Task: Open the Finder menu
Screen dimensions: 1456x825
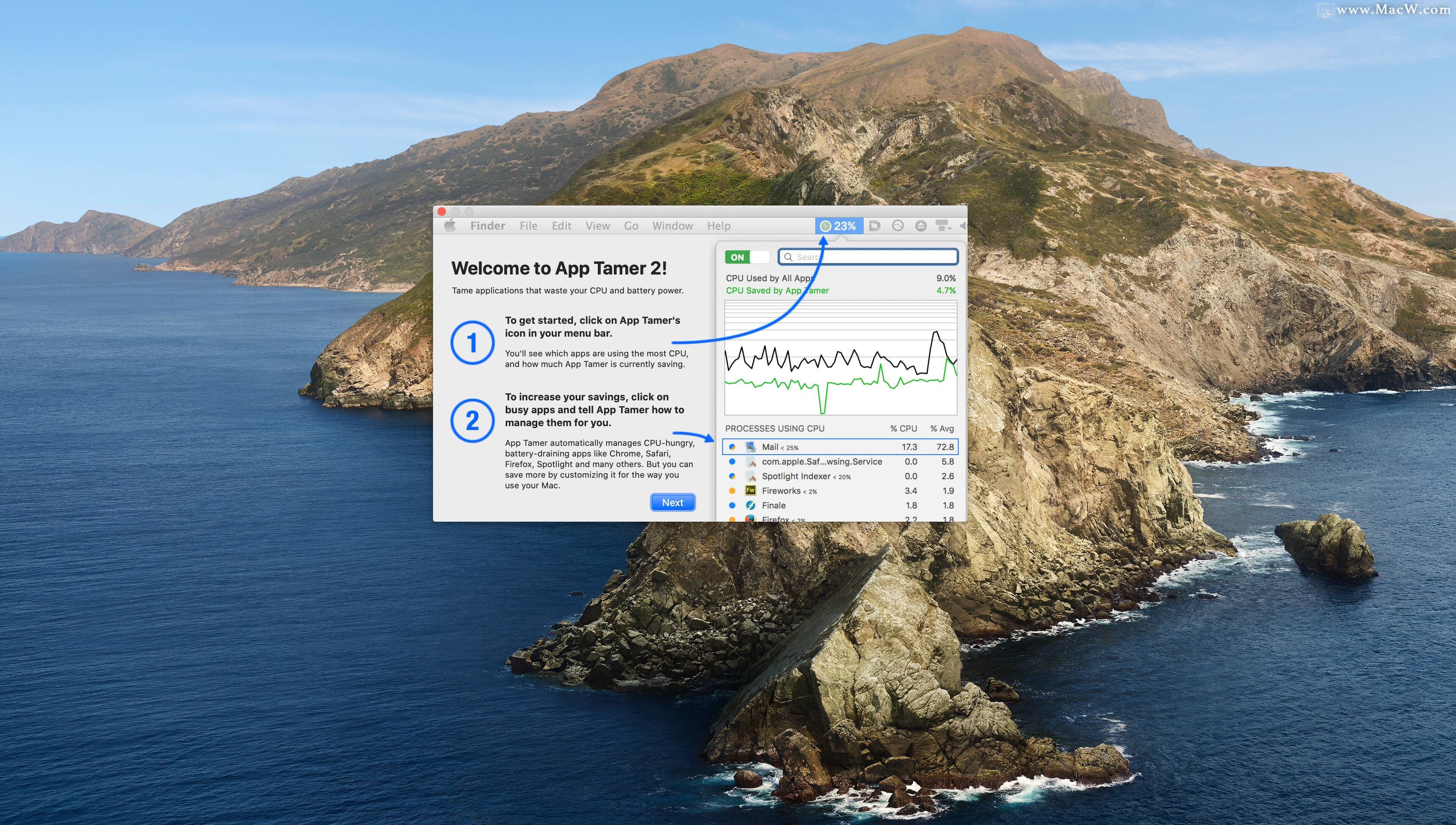Action: 487,226
